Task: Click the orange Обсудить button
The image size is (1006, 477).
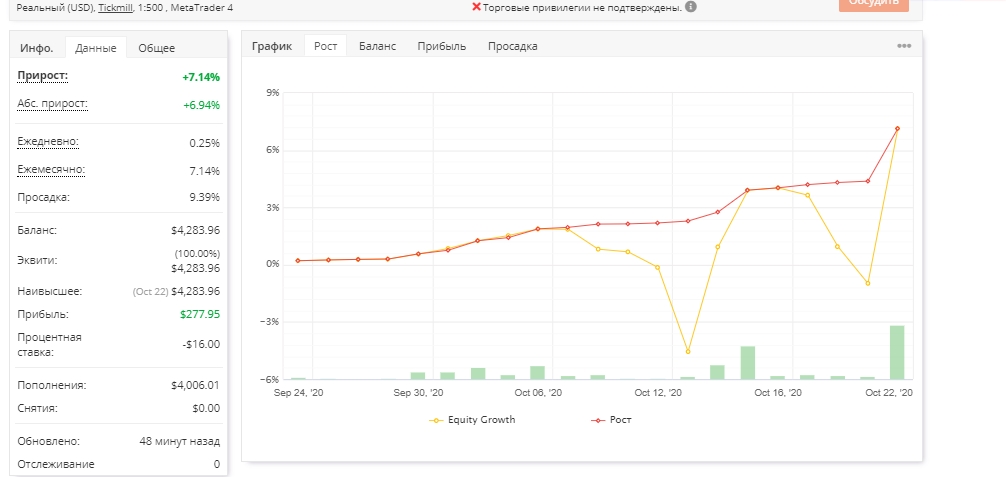Action: [874, 4]
